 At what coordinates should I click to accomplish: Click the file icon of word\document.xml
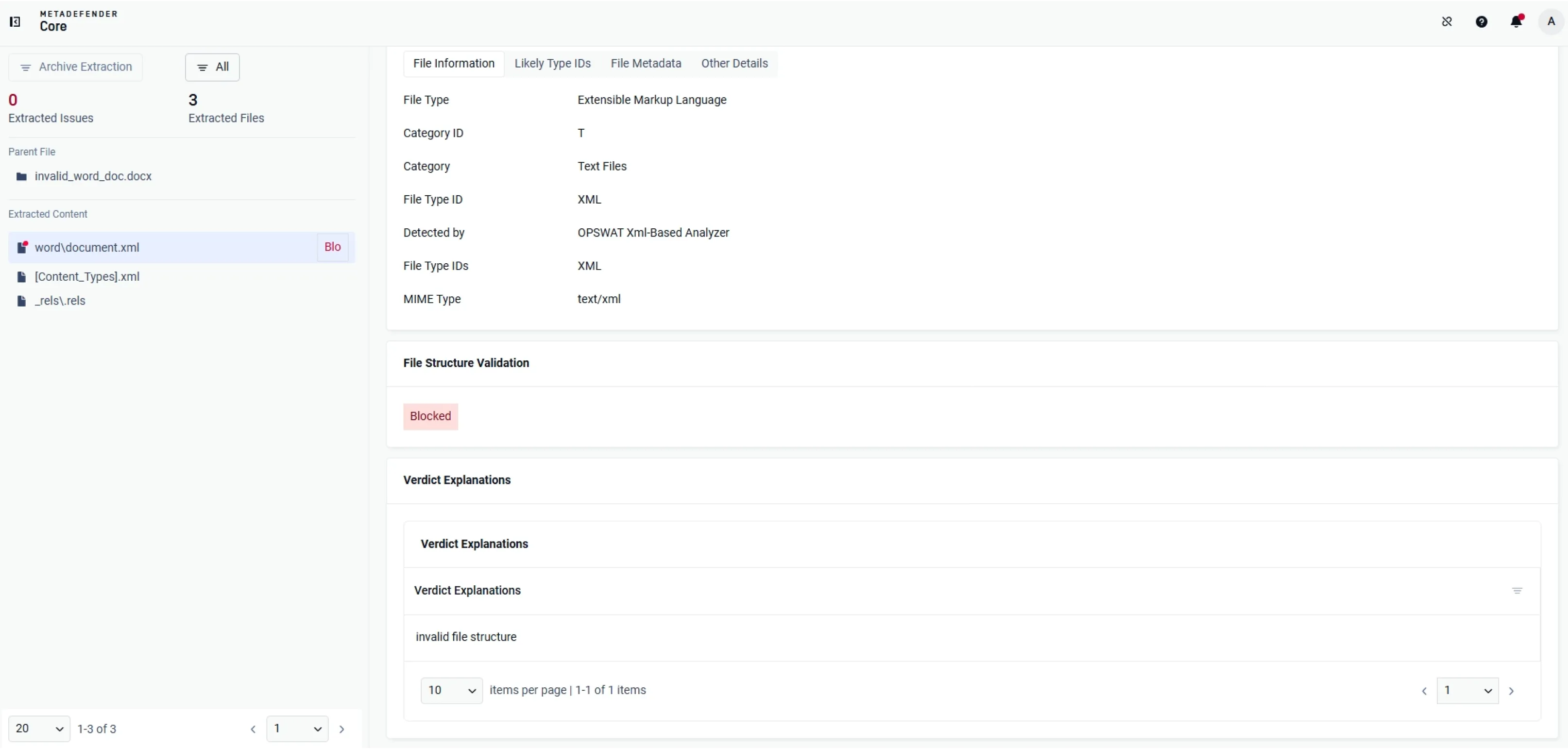pyautogui.click(x=22, y=248)
